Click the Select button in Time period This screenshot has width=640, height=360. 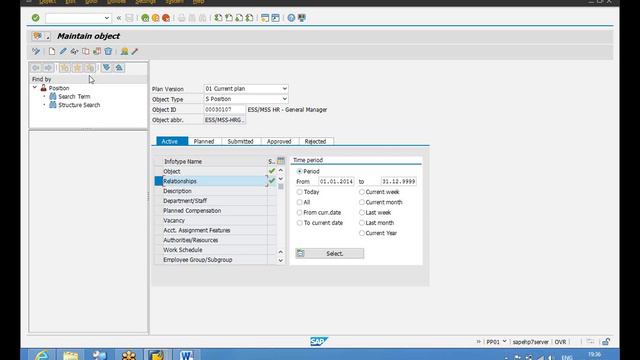329,253
